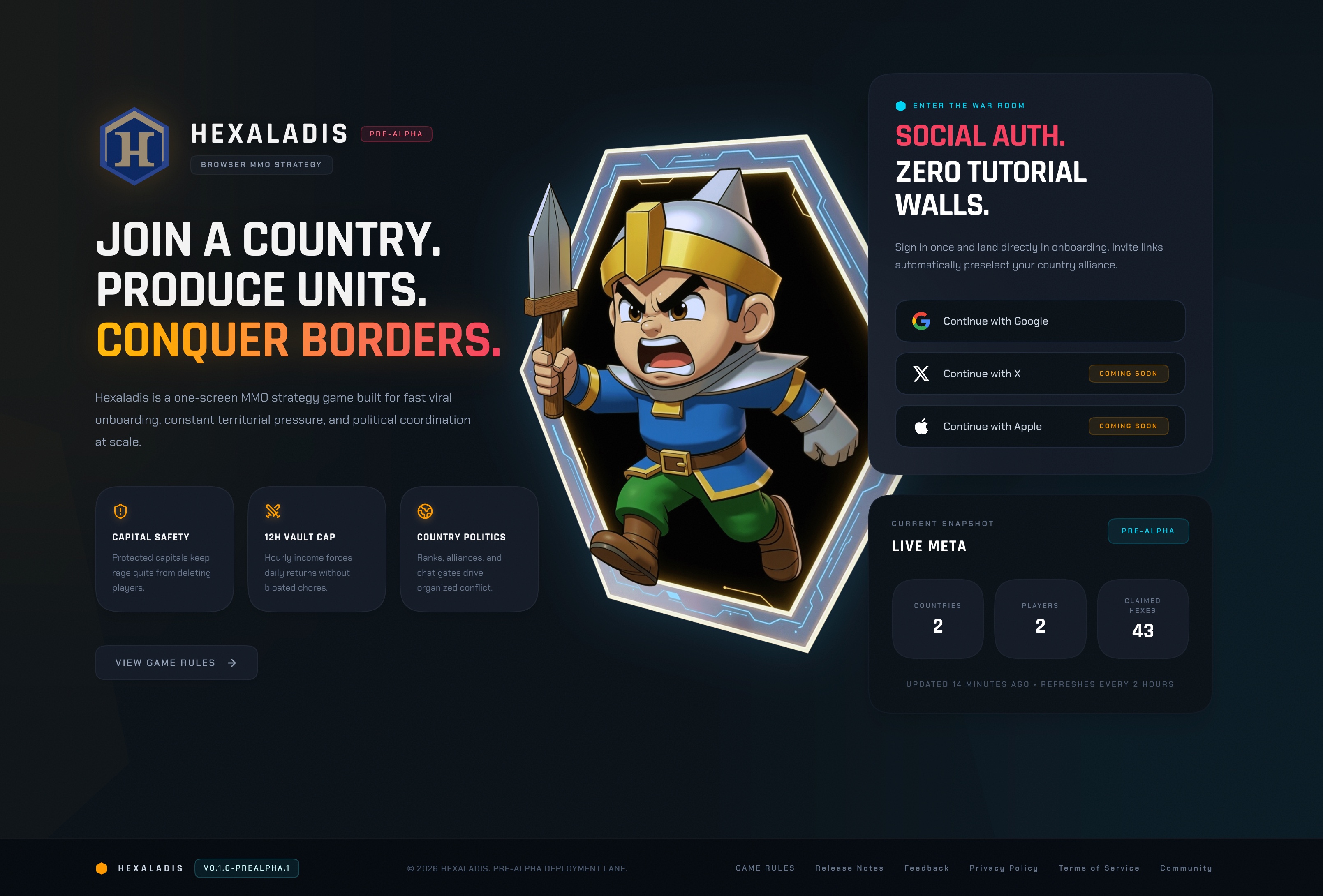
Task: Visit the Community footer link
Action: click(x=1186, y=868)
